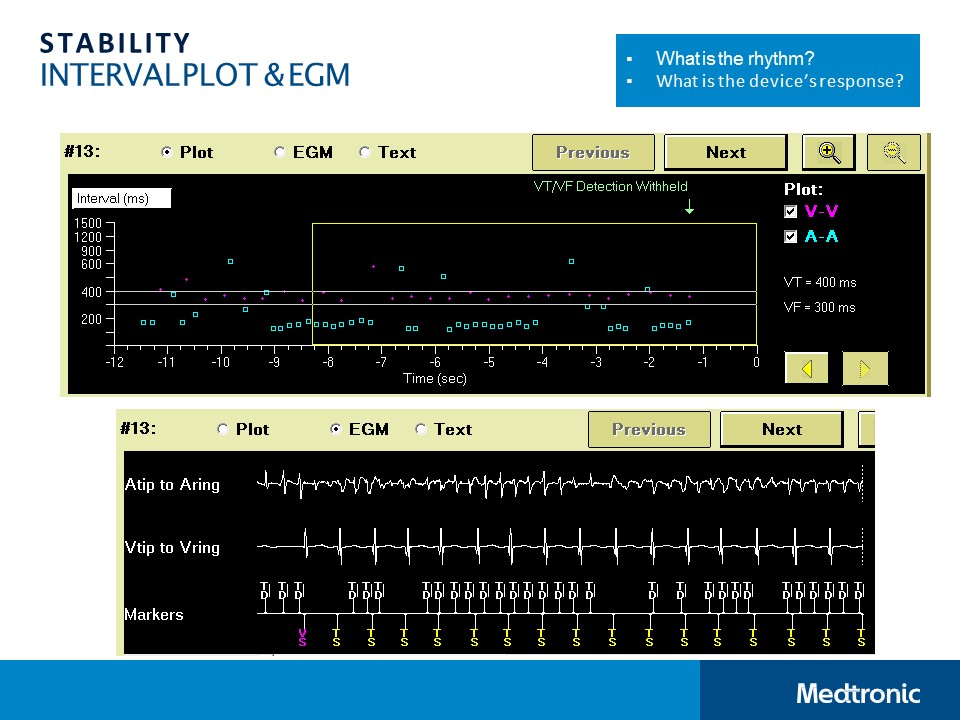The height and width of the screenshot is (720, 960).
Task: Click the left yellow arrow to scroll the plot back
Action: [806, 369]
